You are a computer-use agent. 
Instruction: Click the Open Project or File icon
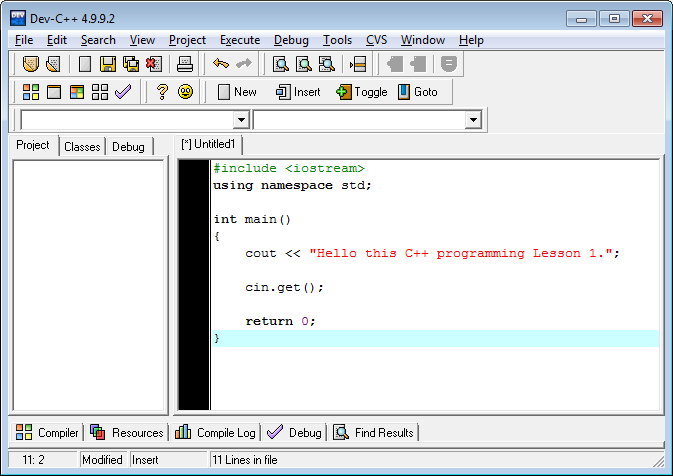(x=53, y=64)
